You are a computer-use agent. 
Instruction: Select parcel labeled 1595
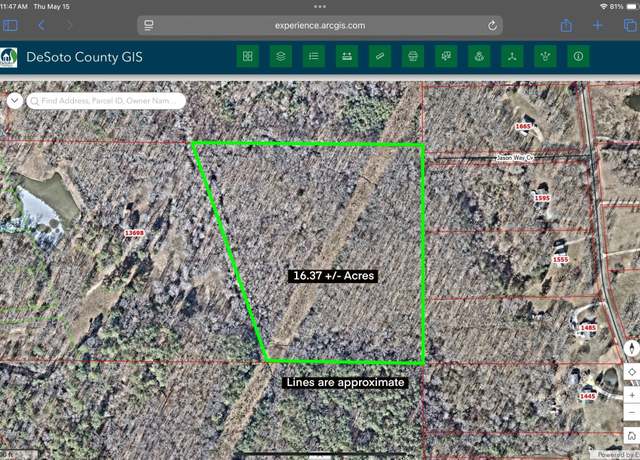tap(542, 198)
